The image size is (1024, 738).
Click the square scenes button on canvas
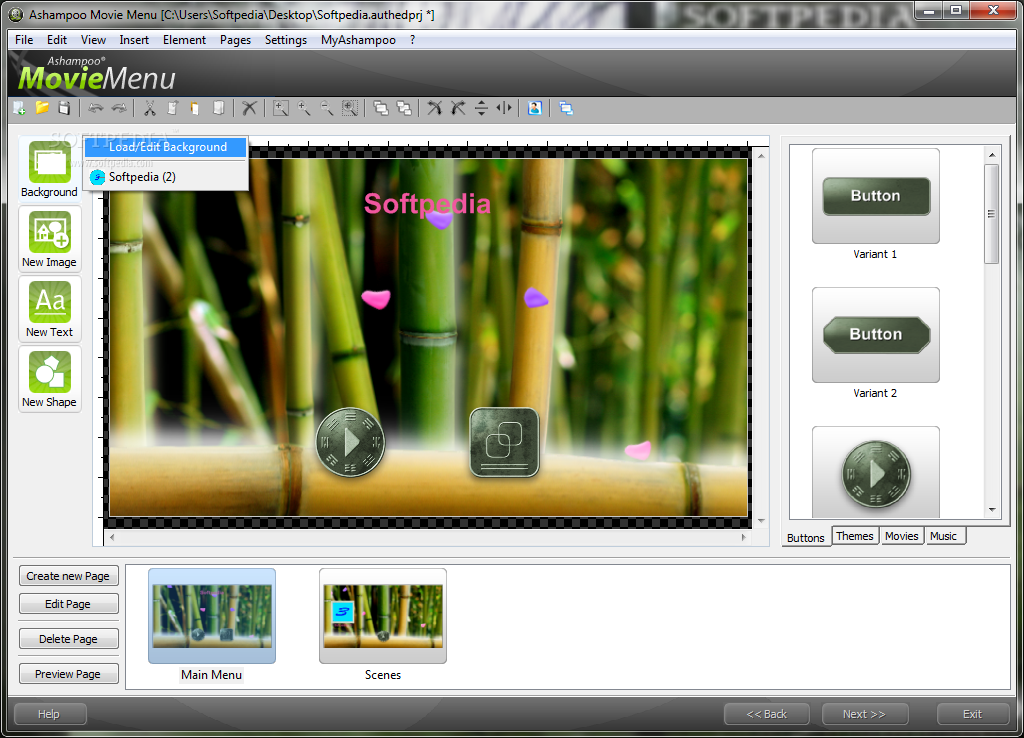click(x=504, y=442)
